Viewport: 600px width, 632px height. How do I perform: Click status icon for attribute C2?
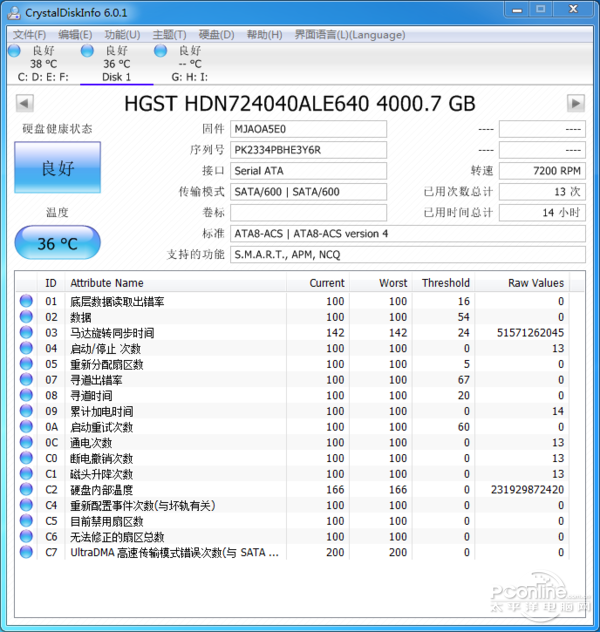click(26, 489)
